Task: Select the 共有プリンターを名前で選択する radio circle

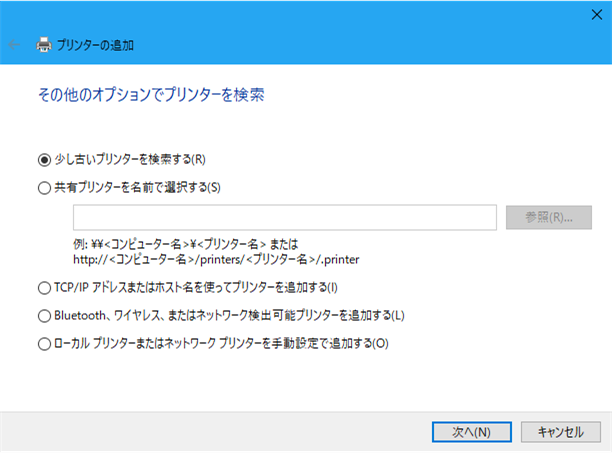Action: [44, 188]
